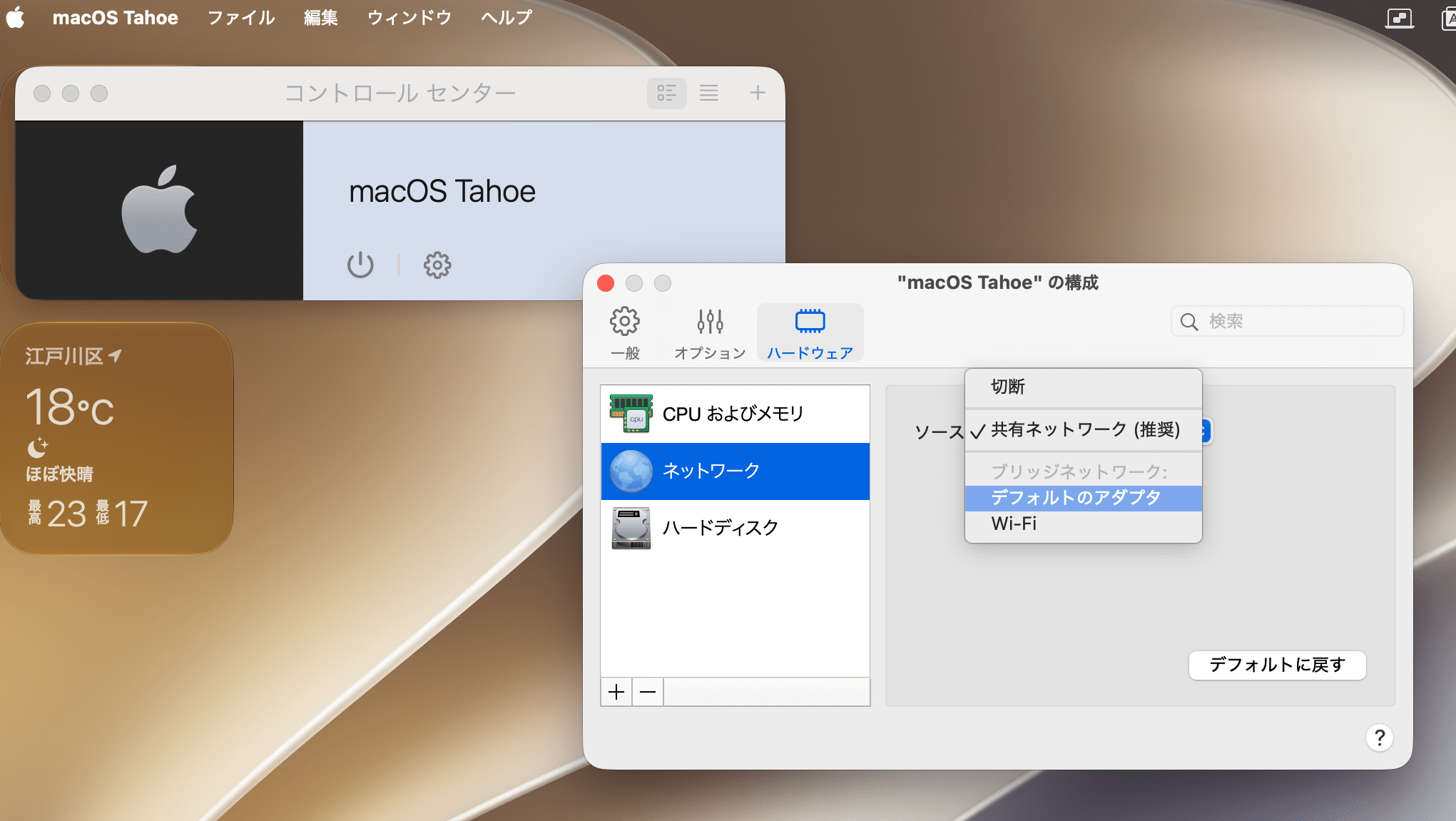Add a new virtual machine with plus
1456x821 pixels.
758,93
